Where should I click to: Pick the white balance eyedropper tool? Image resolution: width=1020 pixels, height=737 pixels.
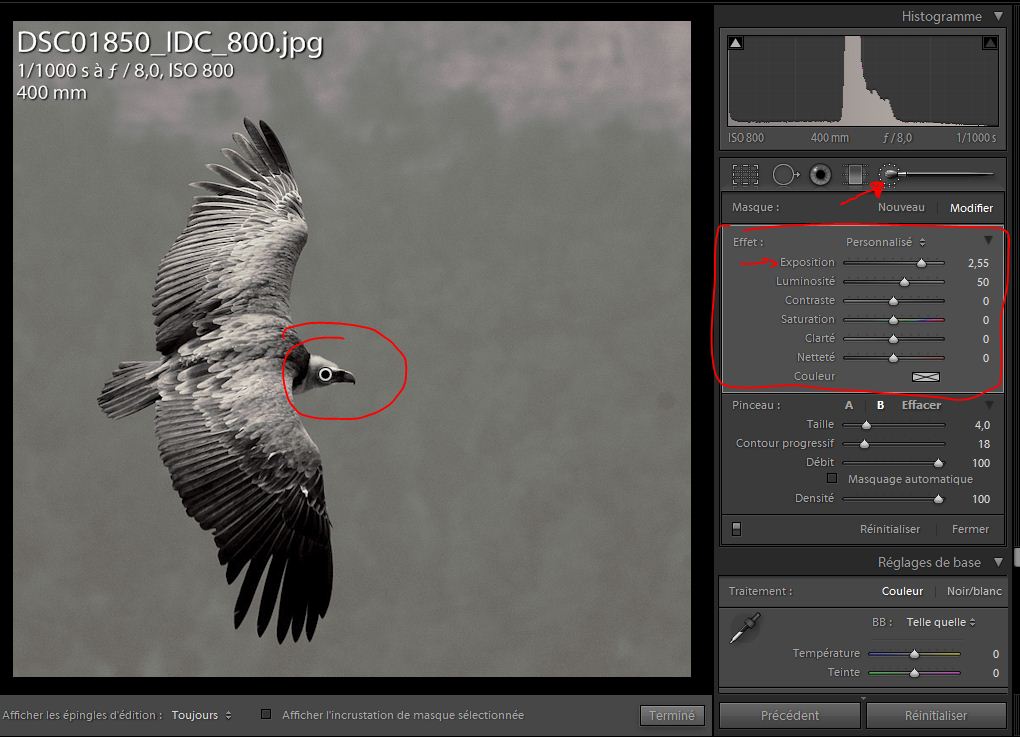pos(745,628)
